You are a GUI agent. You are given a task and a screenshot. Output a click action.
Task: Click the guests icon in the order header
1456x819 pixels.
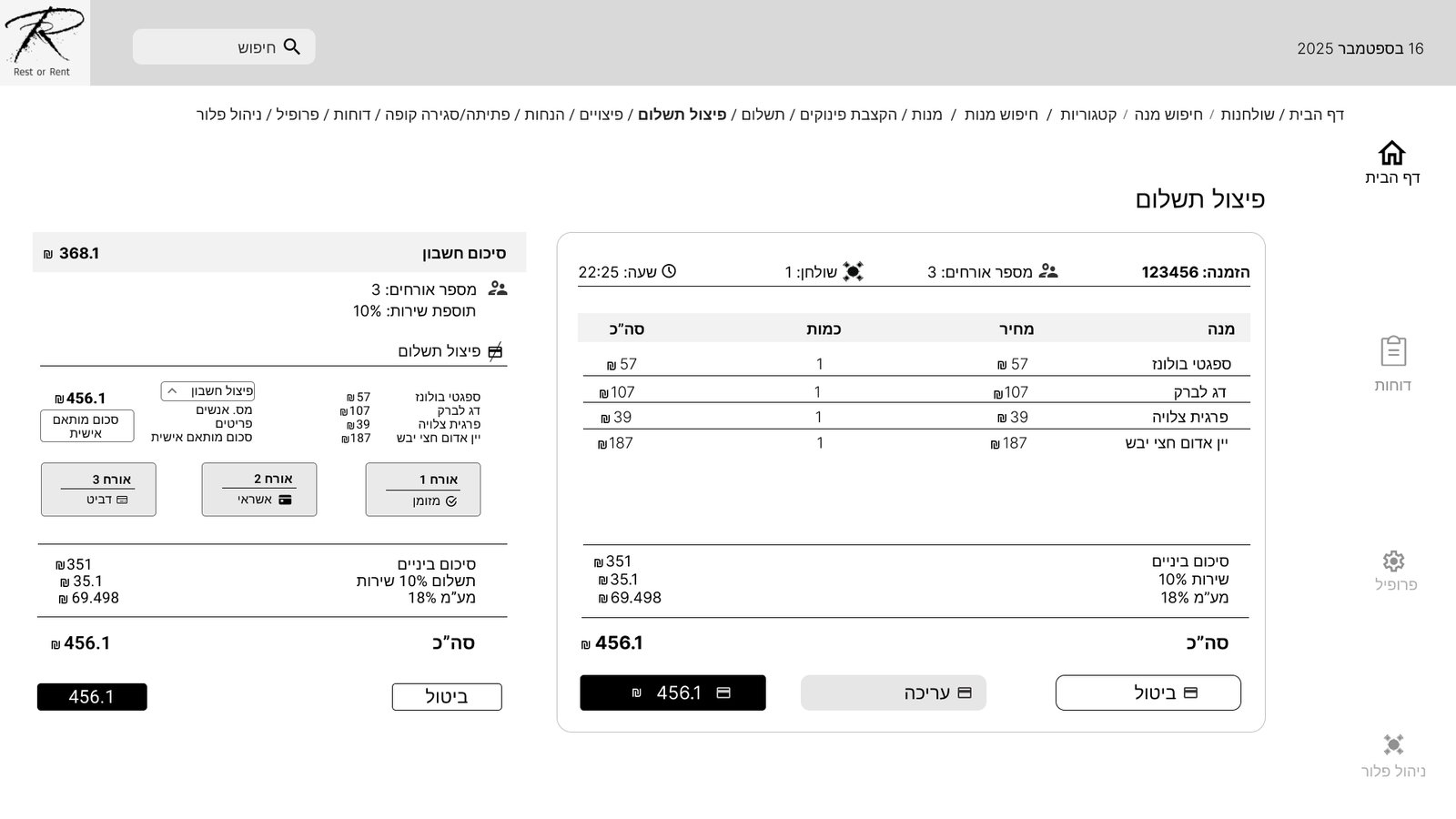point(1048,271)
